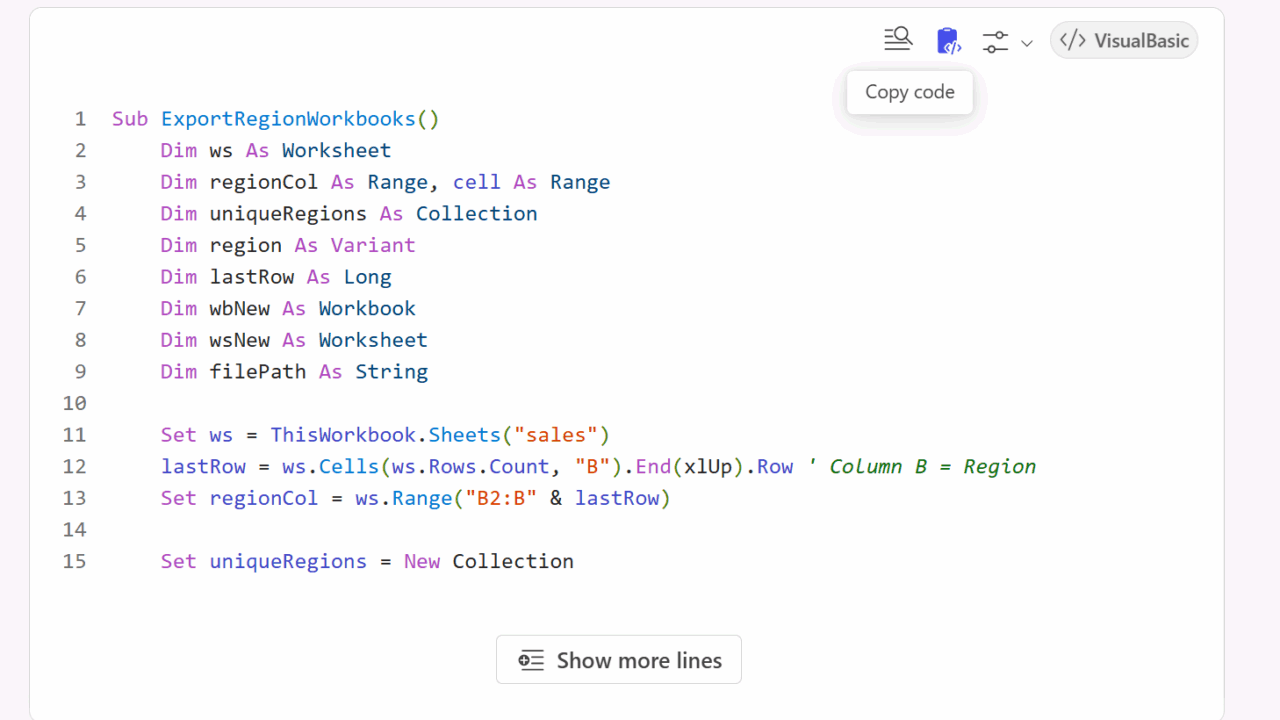Click the code brackets icon beside VisualBasic
This screenshot has width=1280, height=720.
(1073, 41)
